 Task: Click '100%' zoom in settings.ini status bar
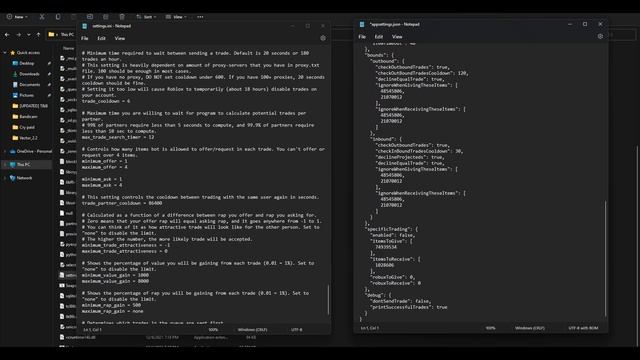click(213, 329)
